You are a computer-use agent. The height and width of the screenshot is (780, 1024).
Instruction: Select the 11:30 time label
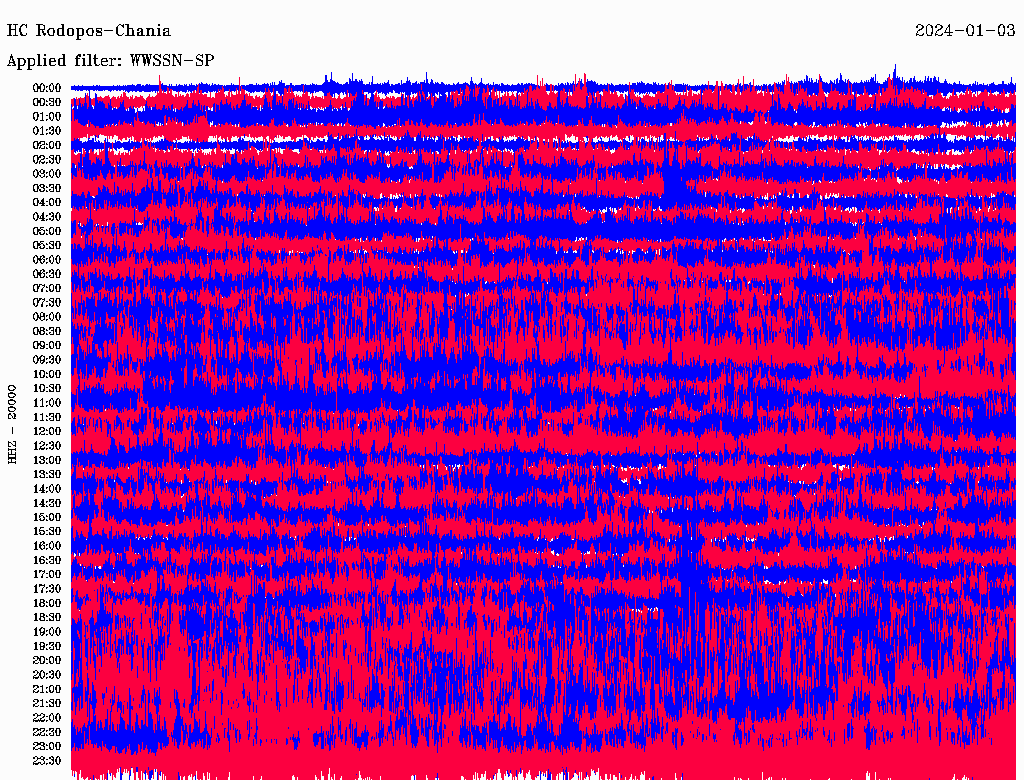(47, 417)
